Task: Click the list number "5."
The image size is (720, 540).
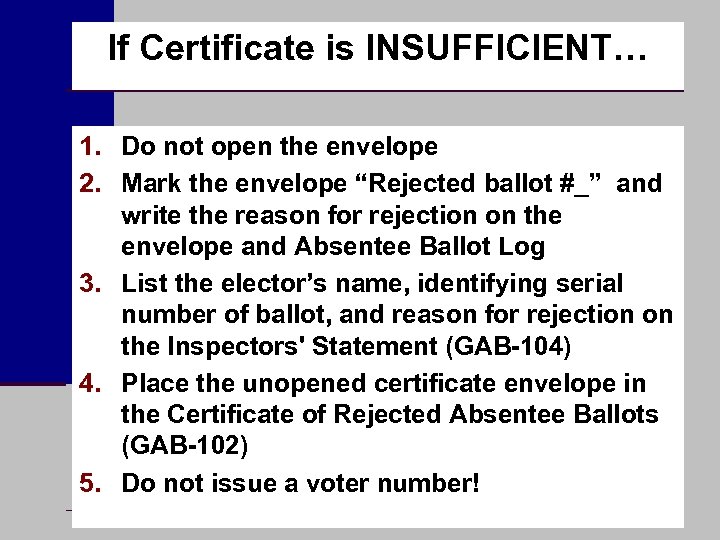Action: point(94,484)
